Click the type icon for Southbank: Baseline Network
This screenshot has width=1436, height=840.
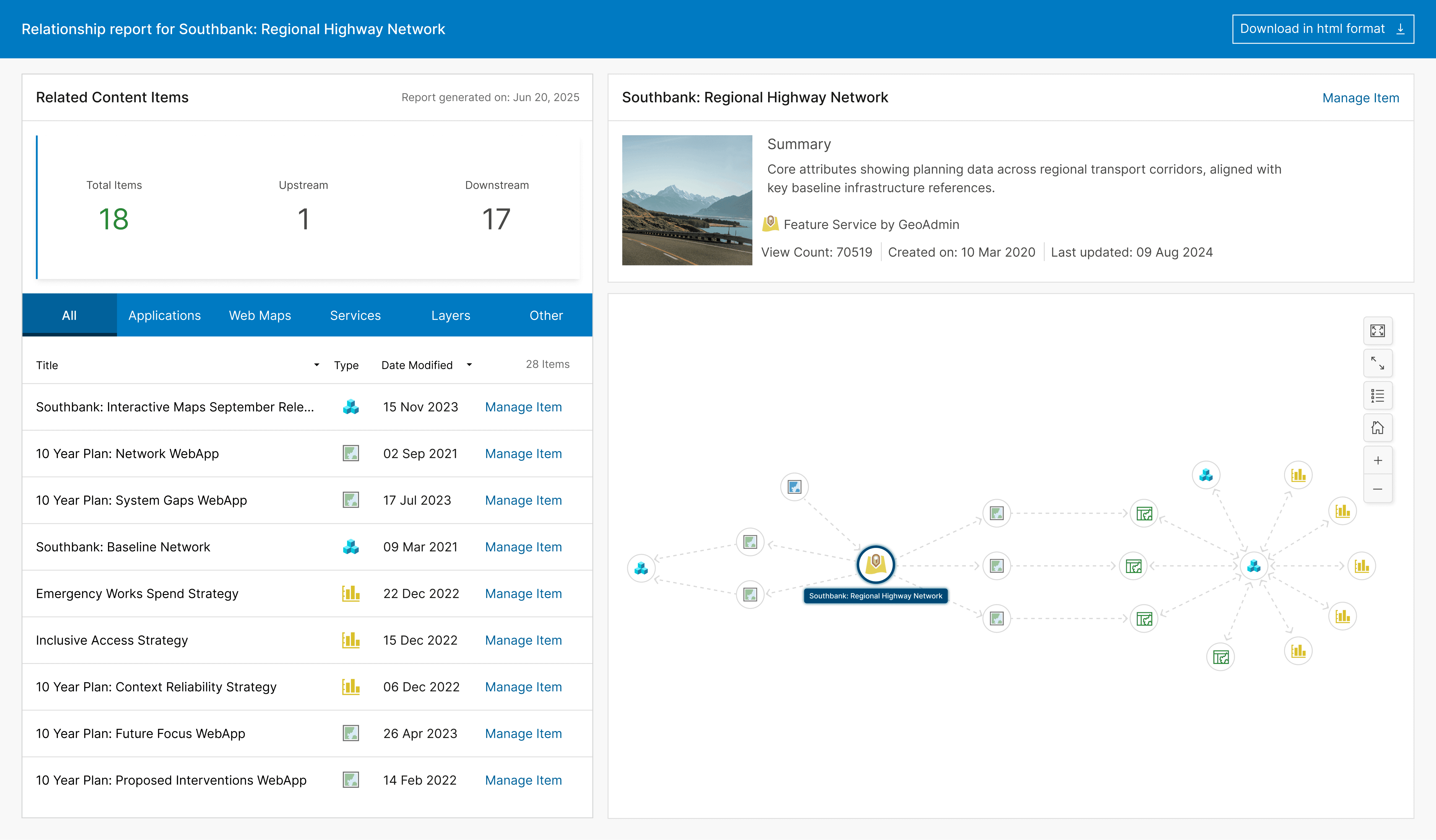point(350,547)
